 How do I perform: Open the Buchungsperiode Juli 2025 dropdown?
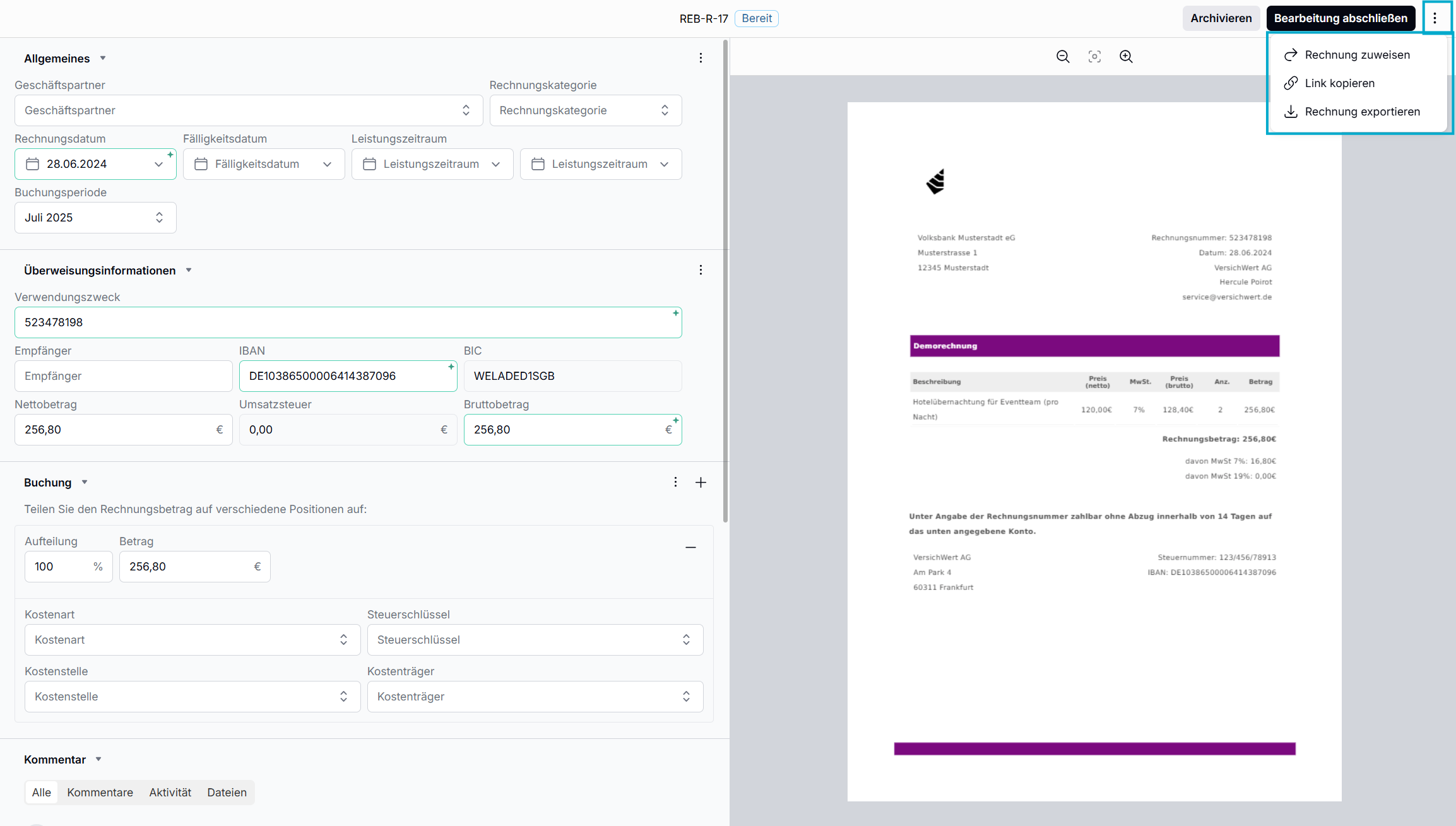point(95,218)
